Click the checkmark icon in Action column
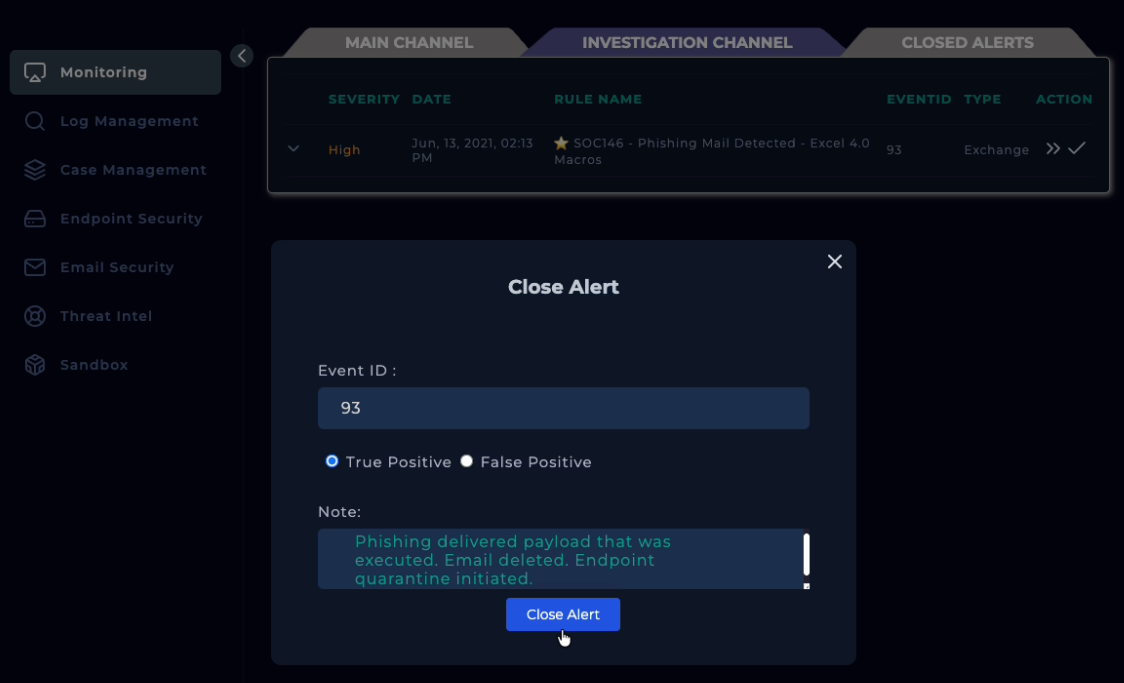 (1077, 149)
